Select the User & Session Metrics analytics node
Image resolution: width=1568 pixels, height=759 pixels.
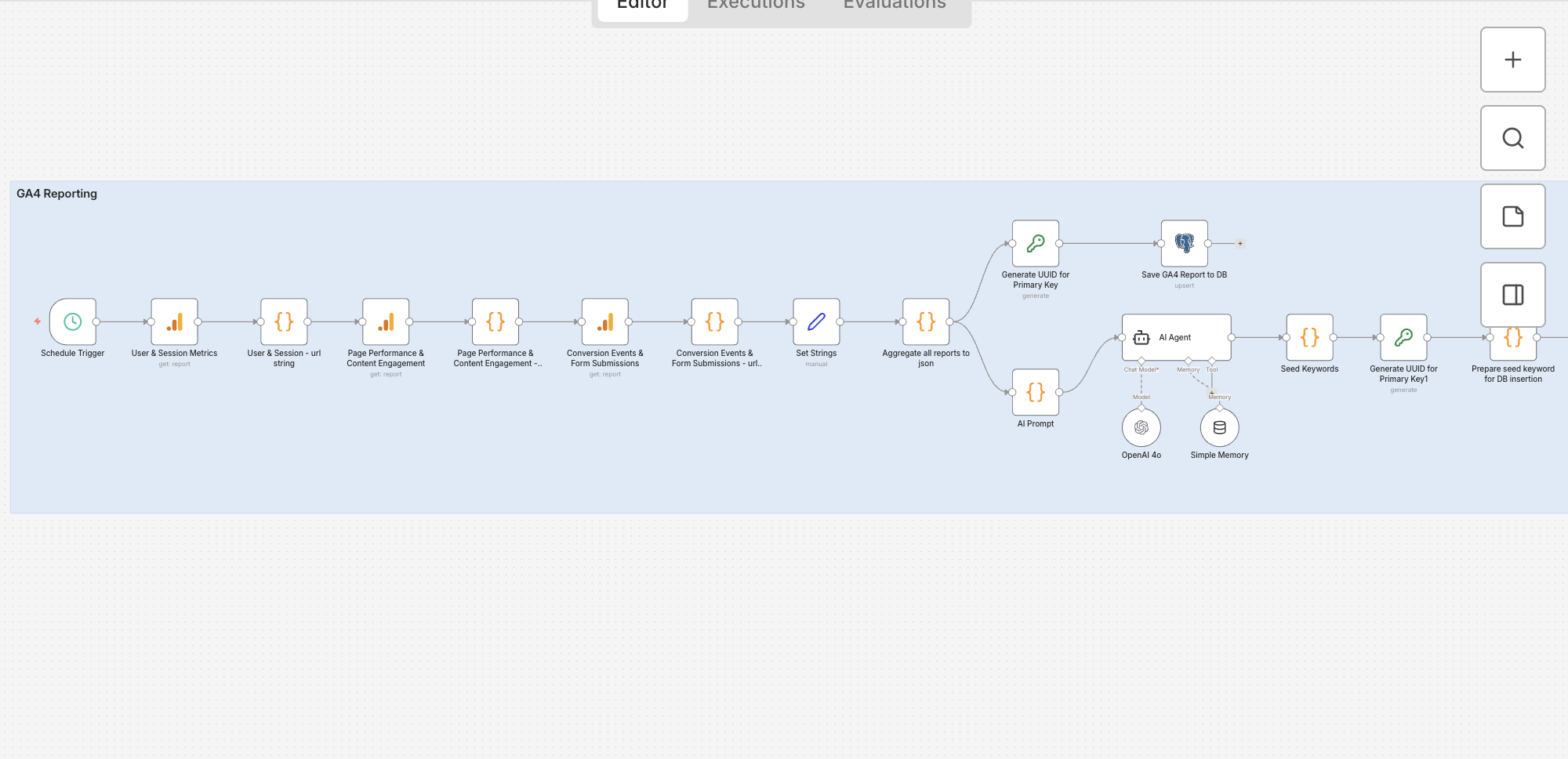pyautogui.click(x=174, y=321)
